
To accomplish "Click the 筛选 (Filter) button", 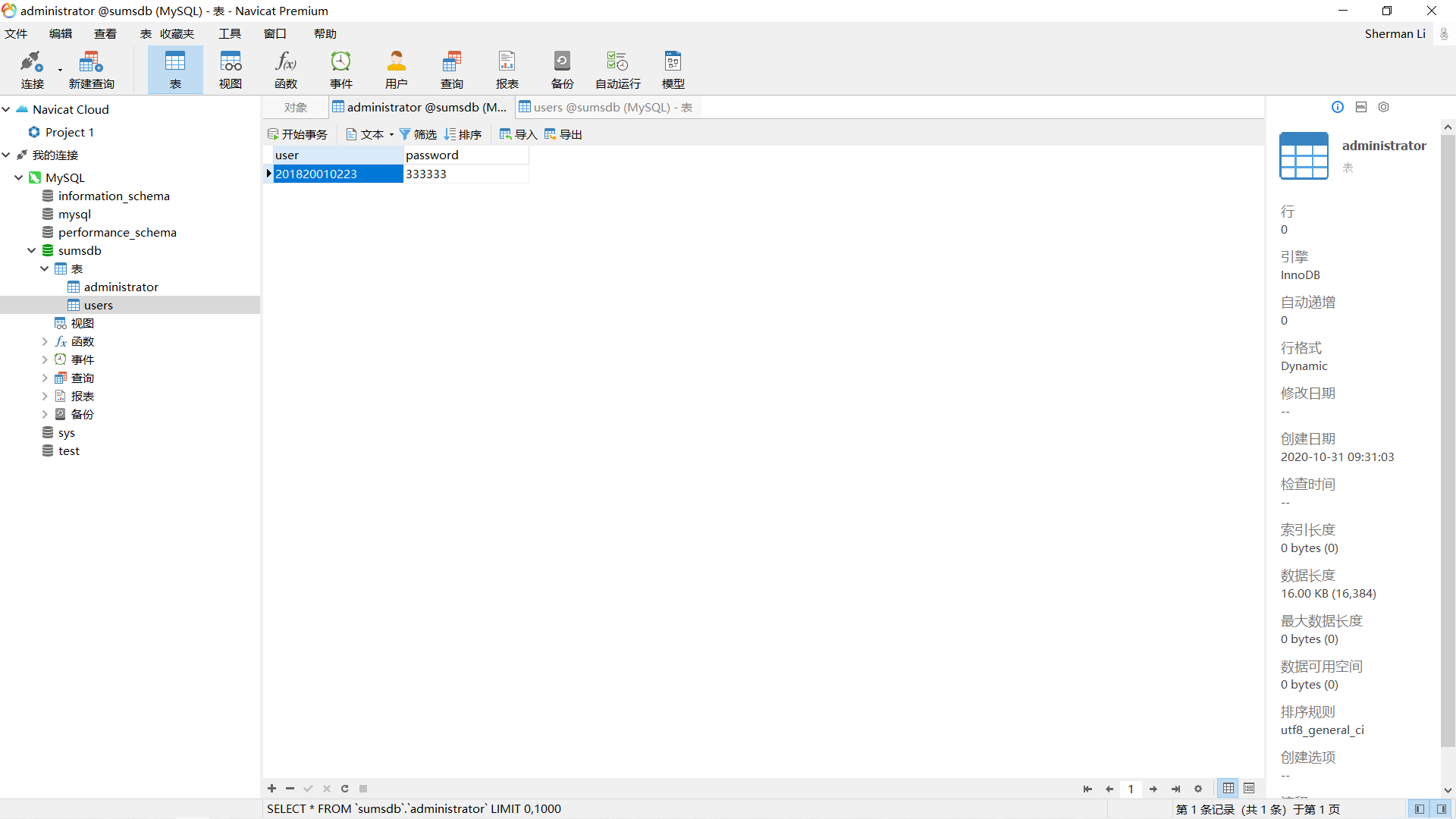I will 418,134.
